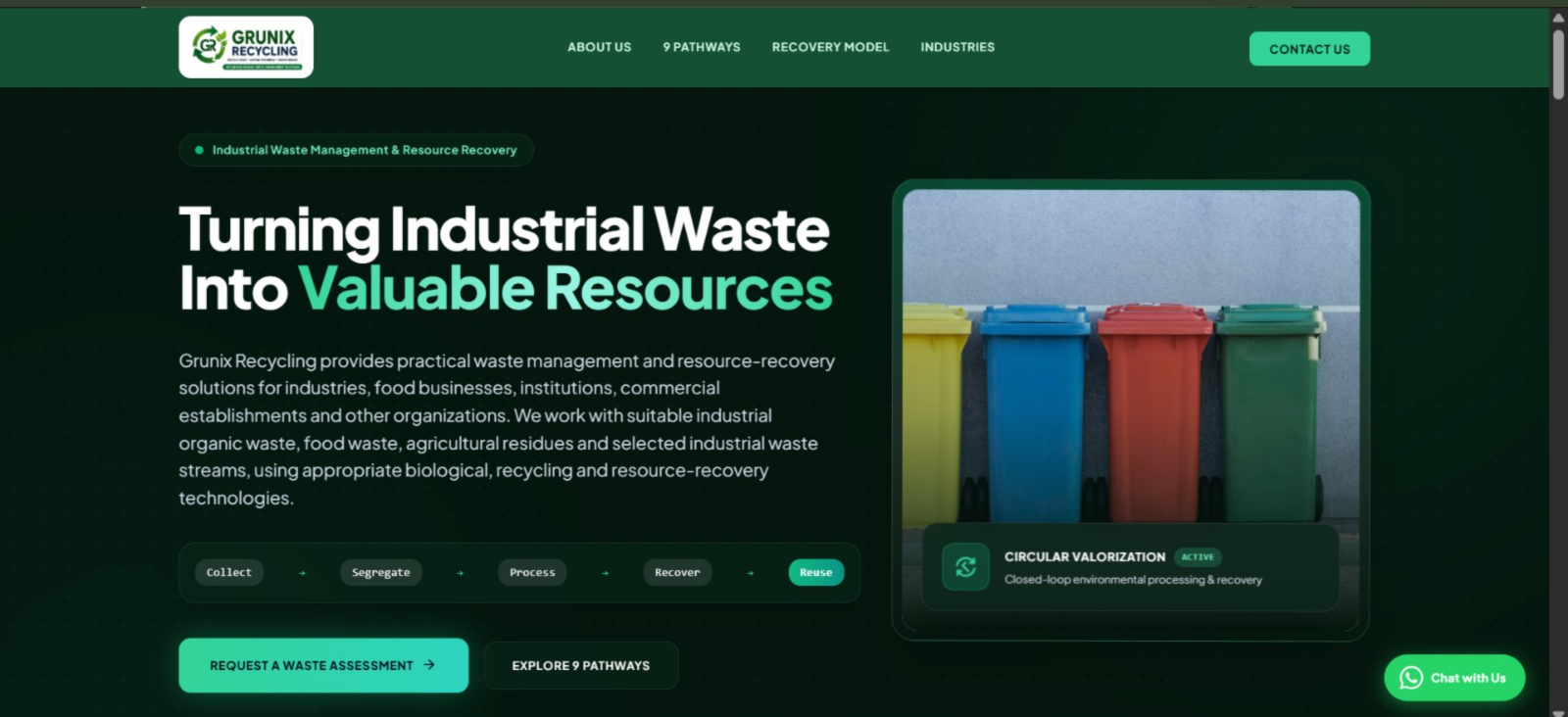Open the About Us menu
The height and width of the screenshot is (717, 1568).
point(600,47)
